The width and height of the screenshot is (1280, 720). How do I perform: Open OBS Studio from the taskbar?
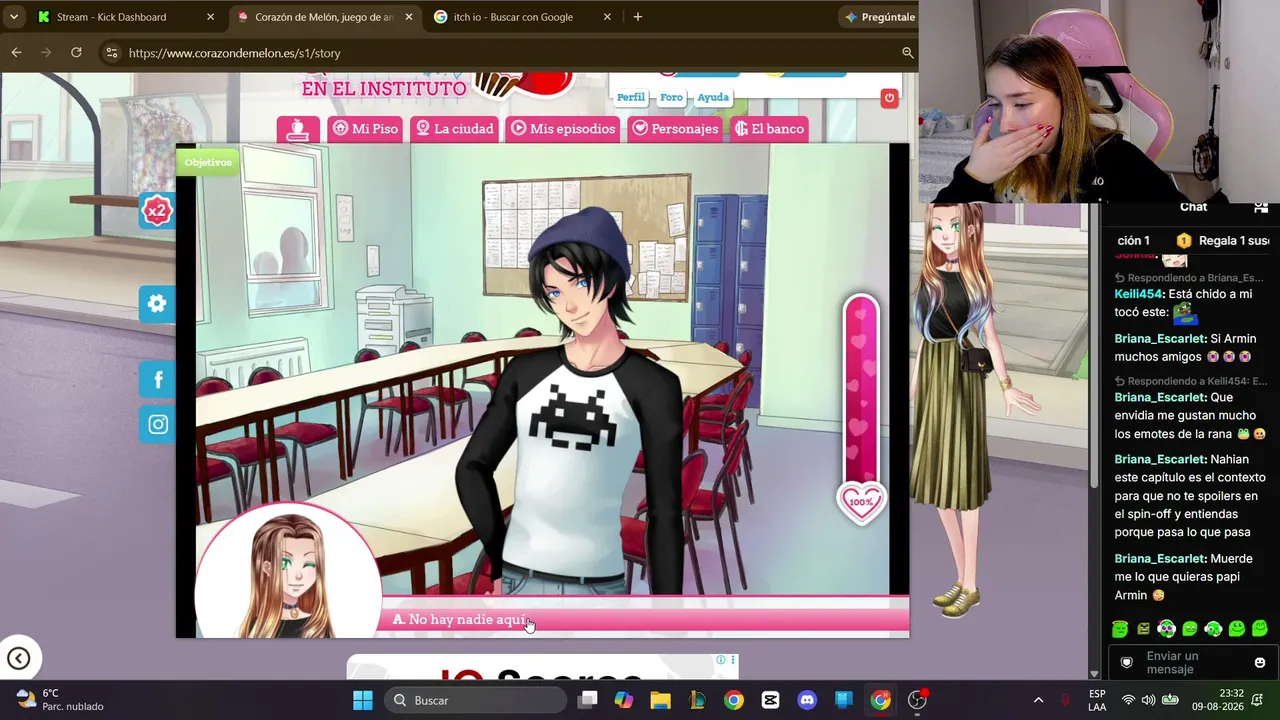pyautogui.click(x=917, y=700)
